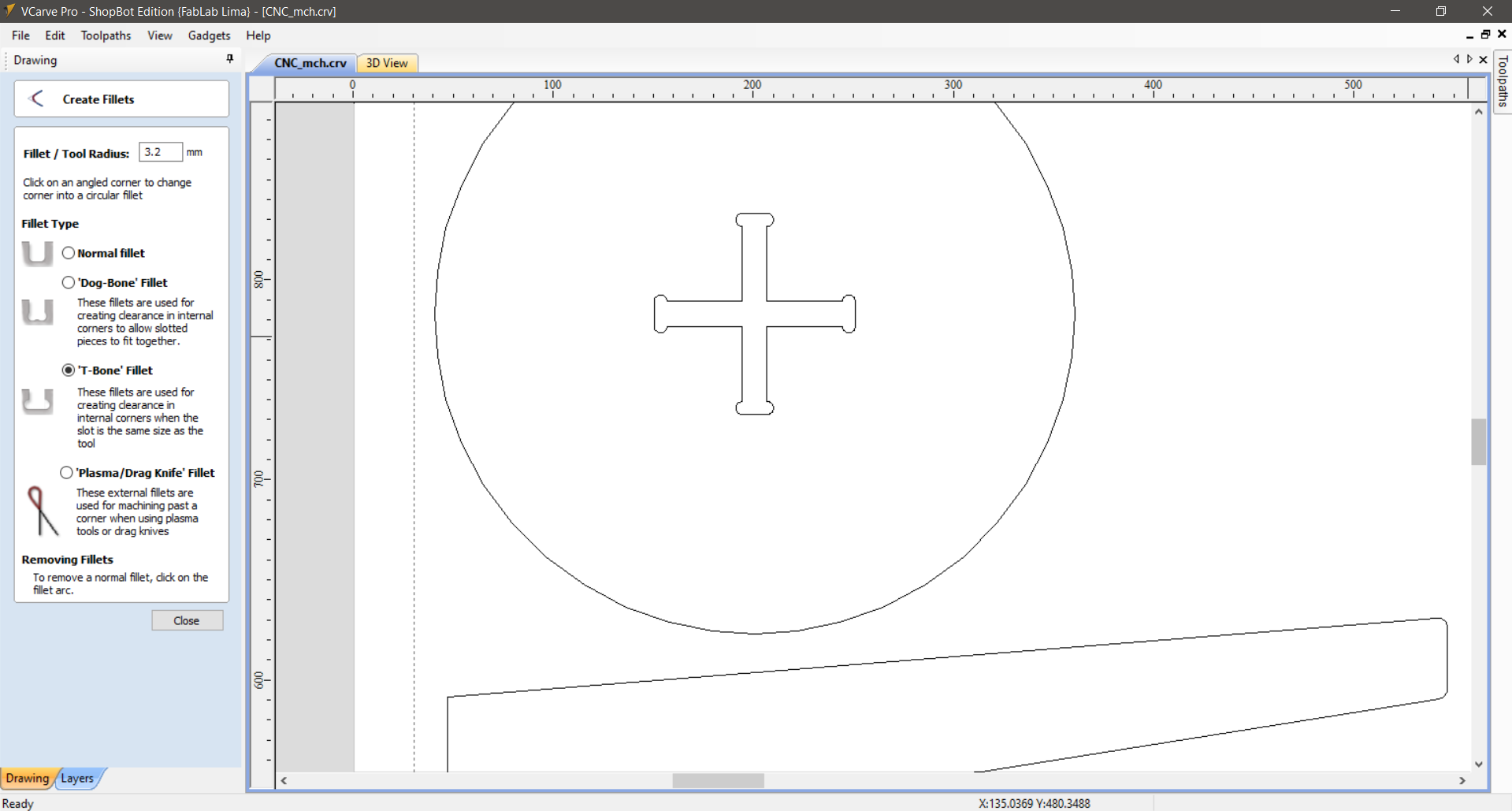Click the right T-bone end of cross
The image size is (1512, 811).
pos(849,314)
